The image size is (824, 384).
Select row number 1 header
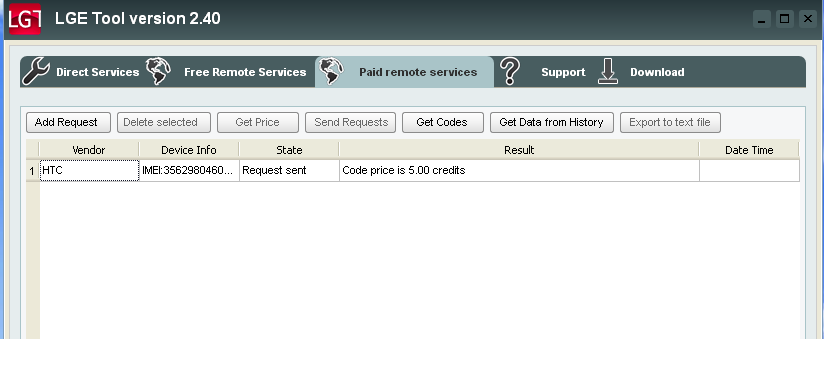click(33, 171)
